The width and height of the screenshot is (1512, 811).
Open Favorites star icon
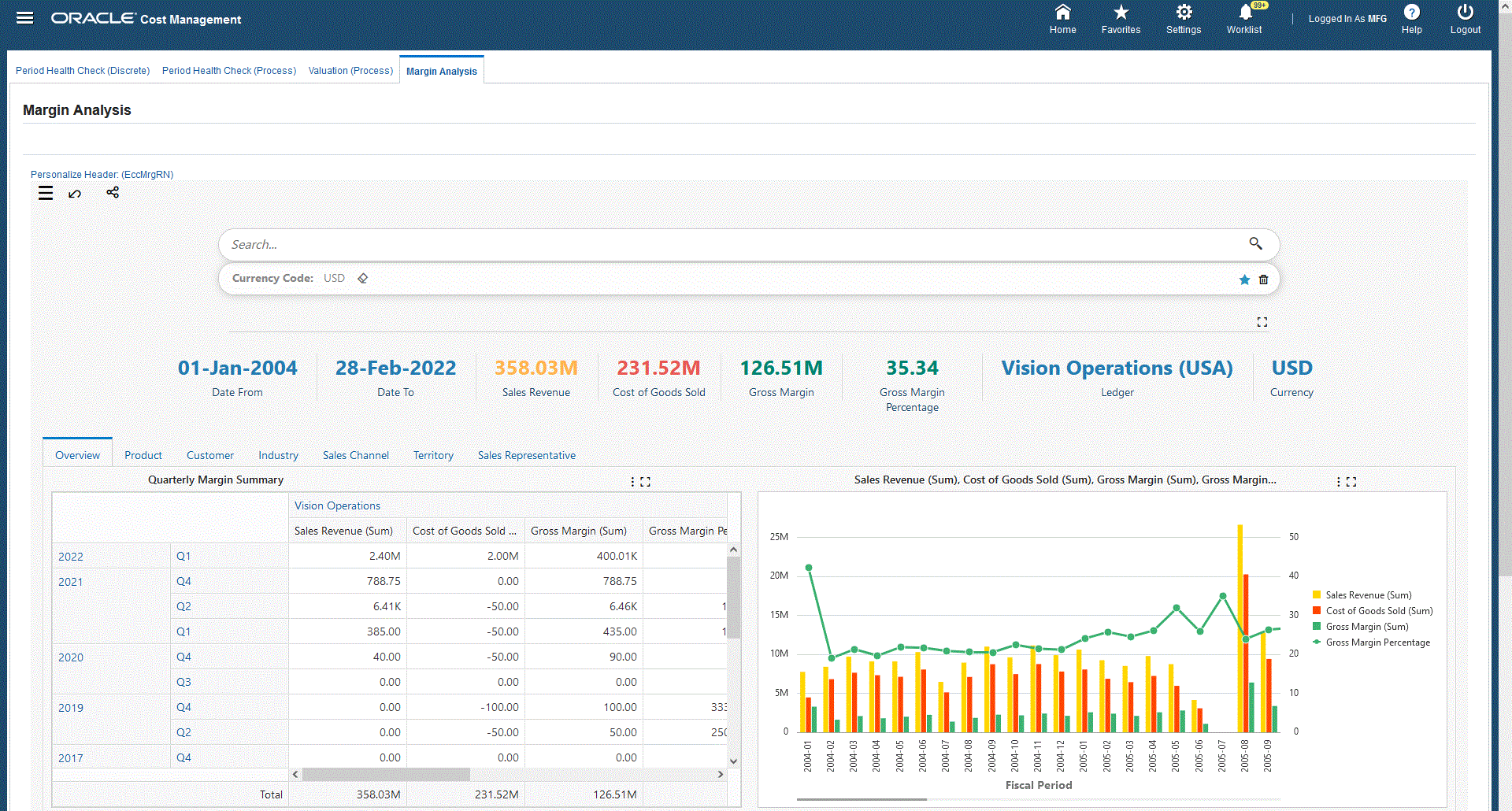coord(1121,13)
